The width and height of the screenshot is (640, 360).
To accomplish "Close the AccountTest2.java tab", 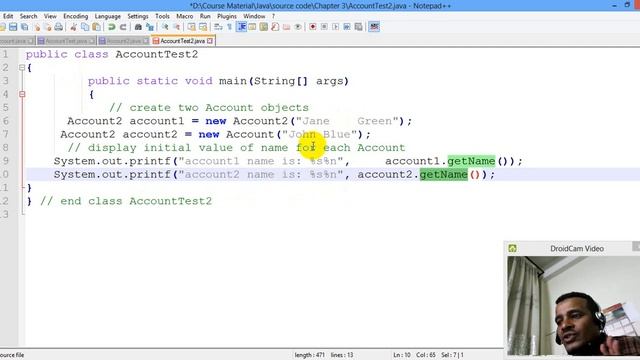I will 210,41.
